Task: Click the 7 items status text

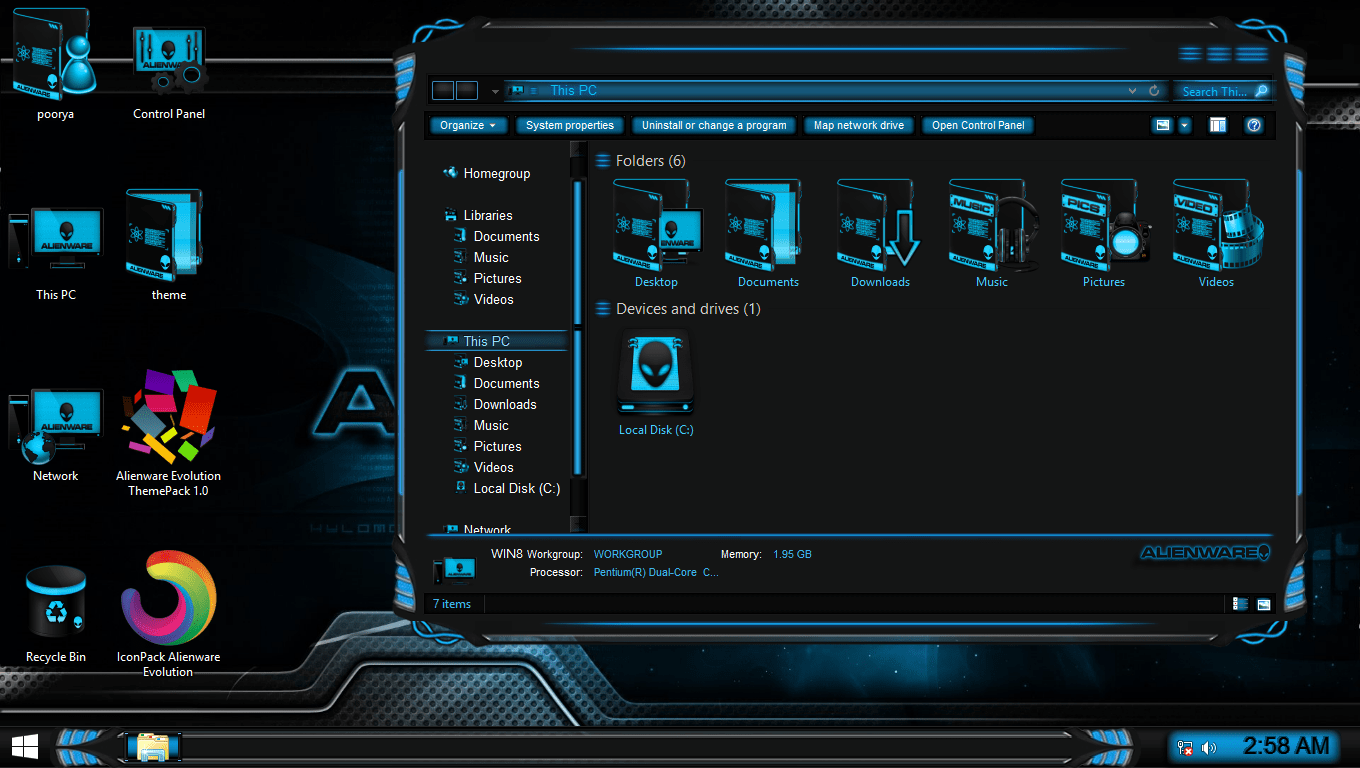Action: tap(452, 604)
